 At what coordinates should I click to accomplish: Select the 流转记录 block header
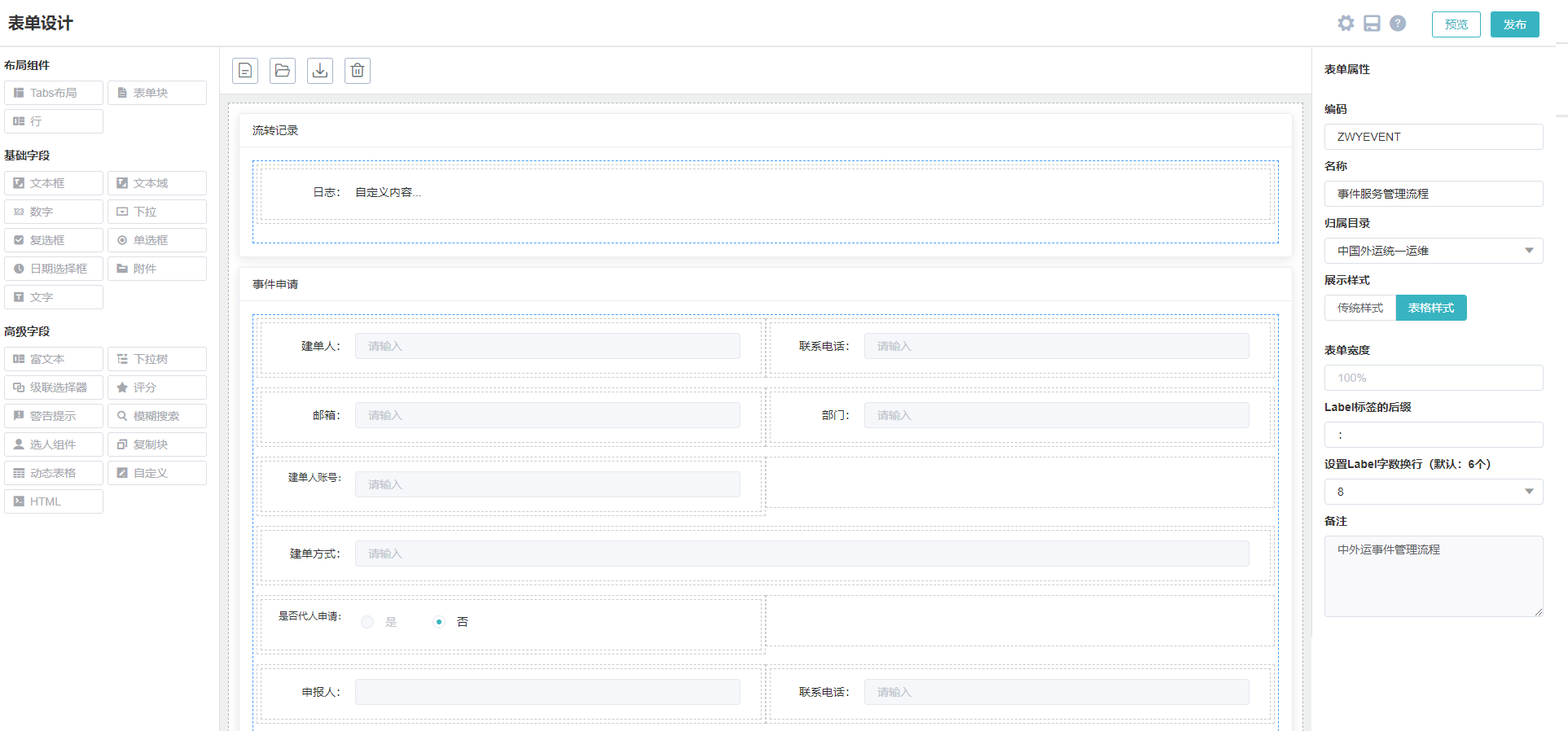point(766,130)
